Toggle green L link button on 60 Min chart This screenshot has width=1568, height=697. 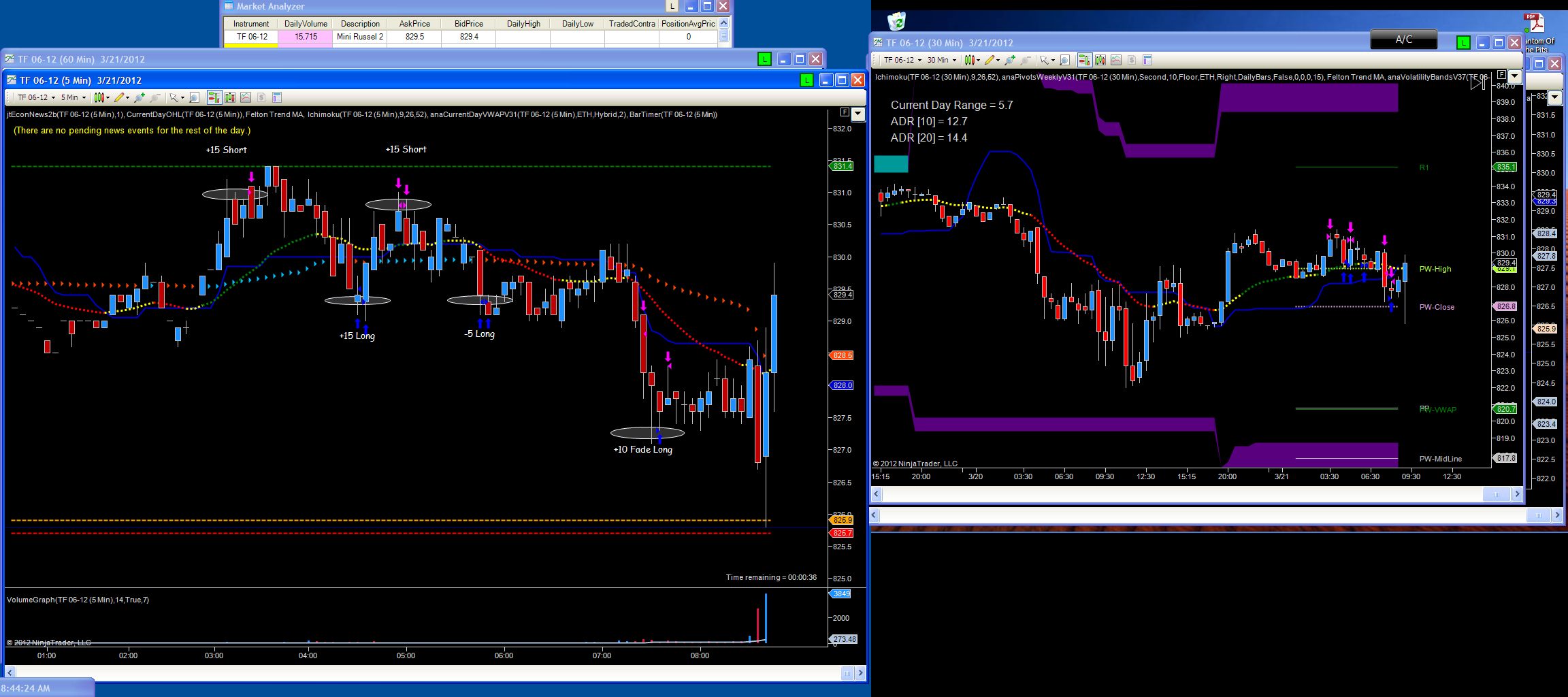tap(764, 59)
